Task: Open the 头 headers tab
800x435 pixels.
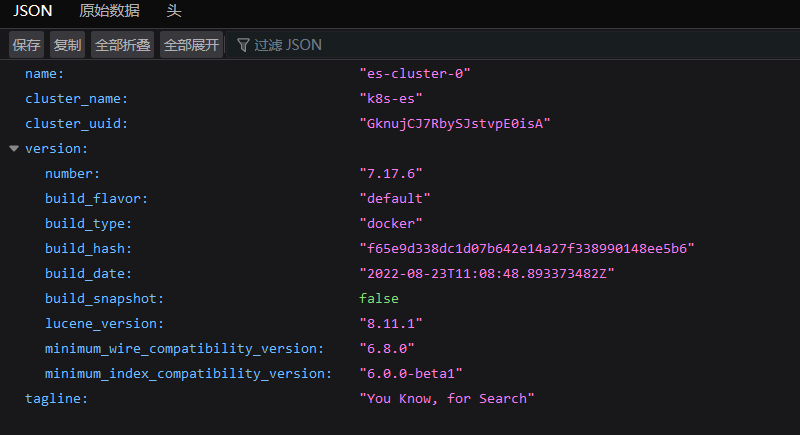Action: point(174,11)
